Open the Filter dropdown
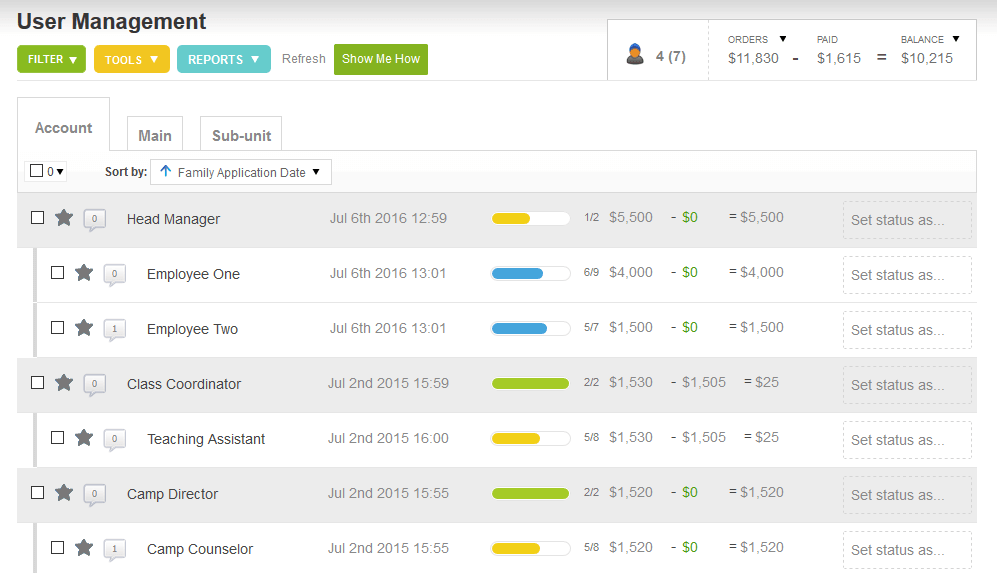This screenshot has height=582, width=997. tap(52, 60)
